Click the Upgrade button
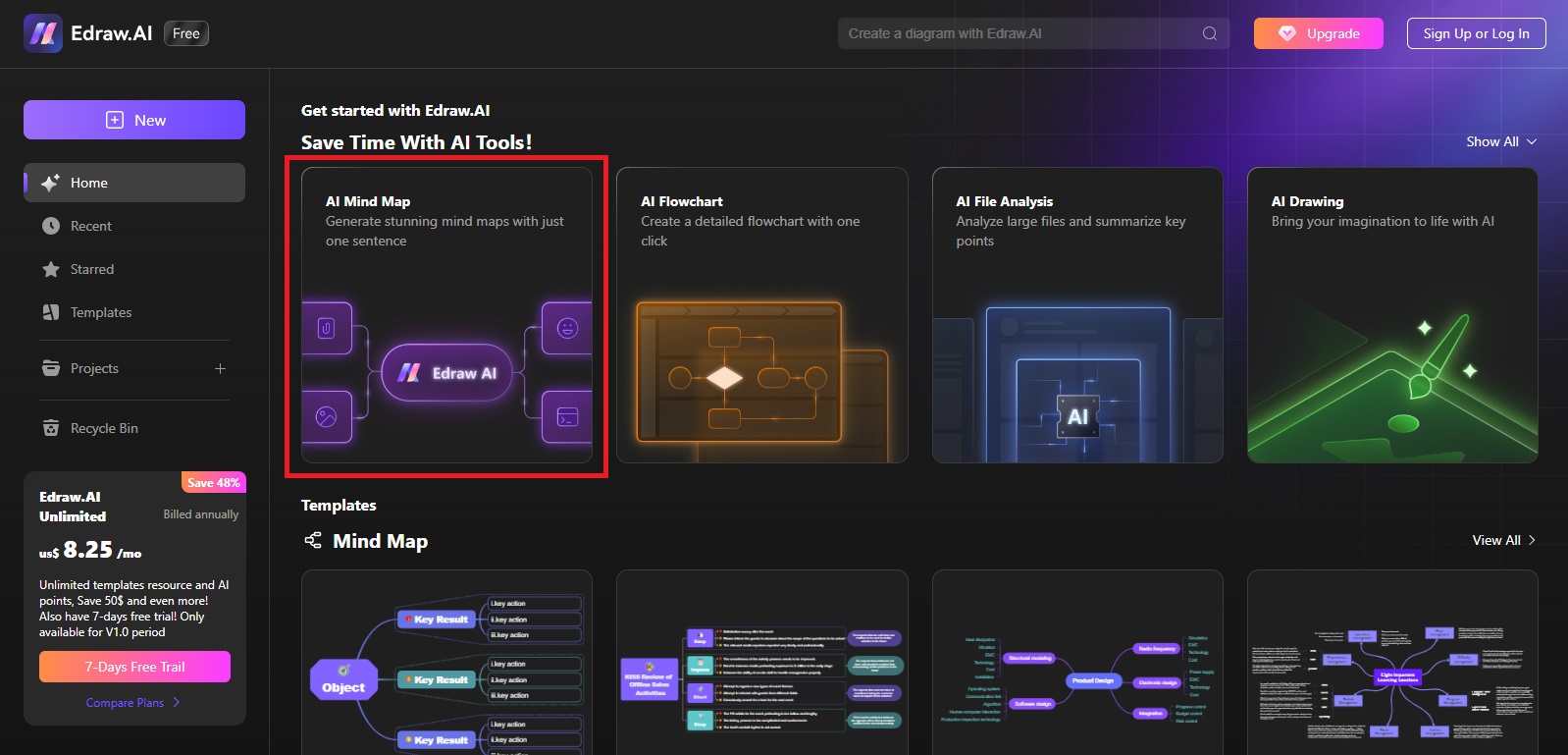The height and width of the screenshot is (755, 1568). pos(1319,33)
